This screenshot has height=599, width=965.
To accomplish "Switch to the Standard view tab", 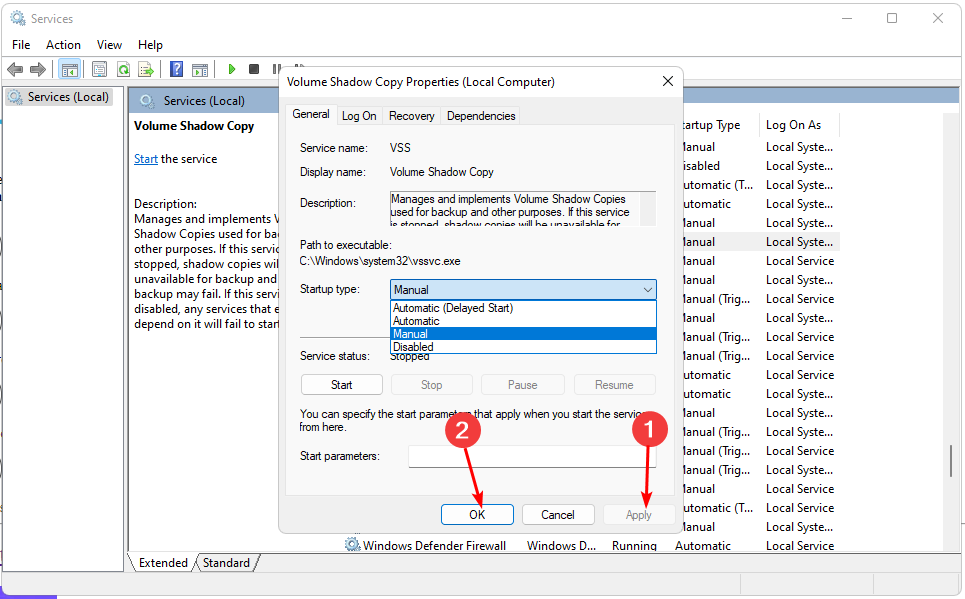I will click(x=226, y=563).
